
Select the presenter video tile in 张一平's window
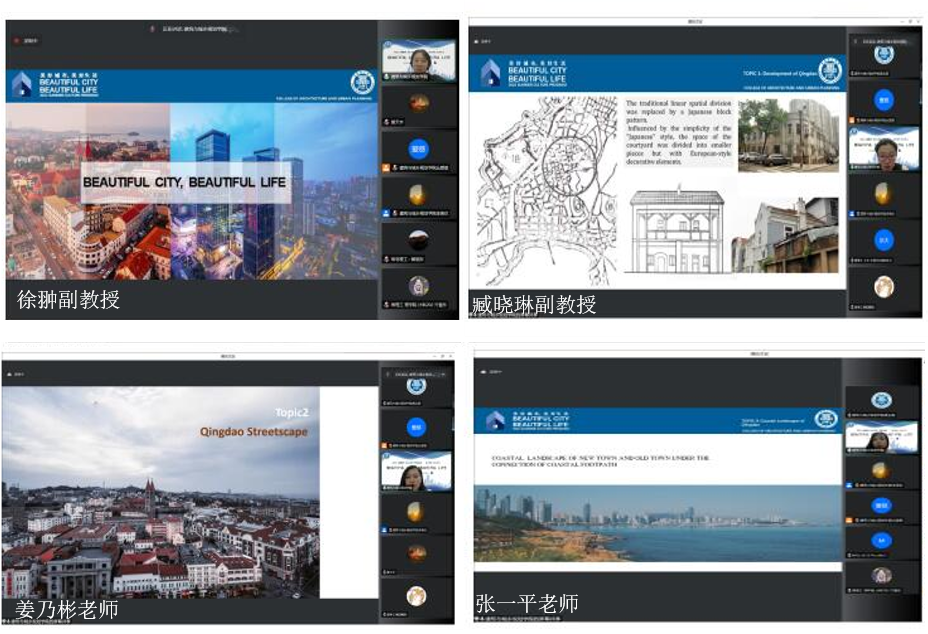tap(881, 436)
